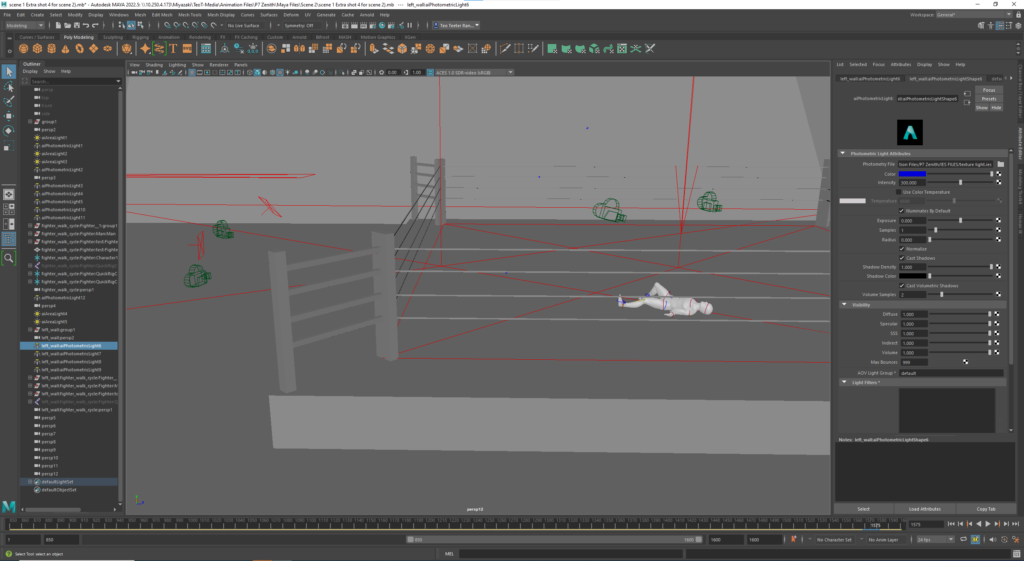Collapse the Photometric Light Attributes section

[x=842, y=153]
